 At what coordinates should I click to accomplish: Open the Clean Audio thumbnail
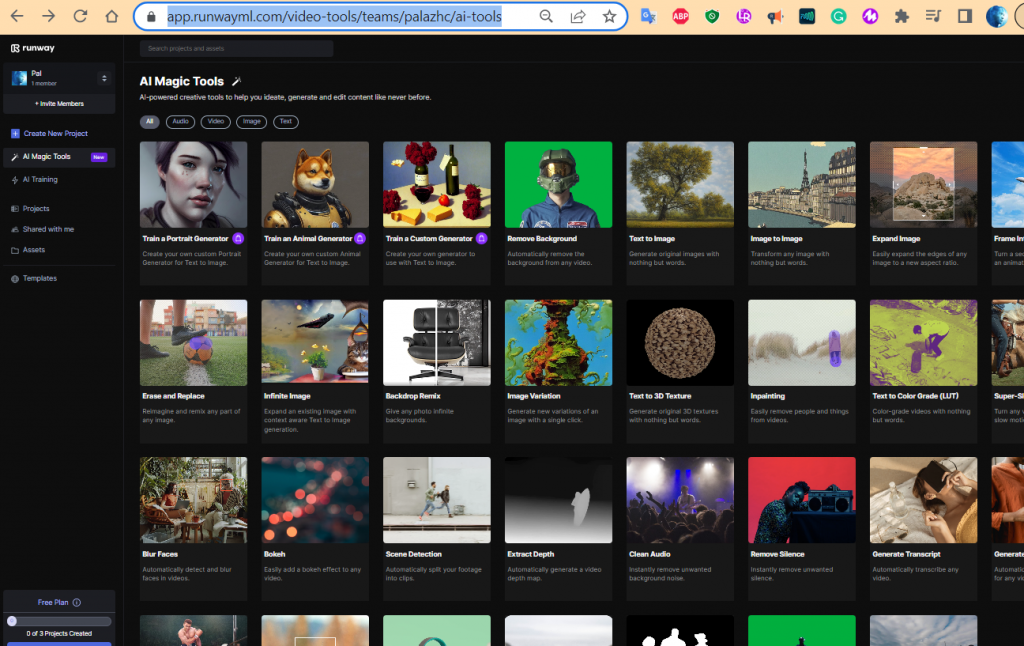point(680,500)
